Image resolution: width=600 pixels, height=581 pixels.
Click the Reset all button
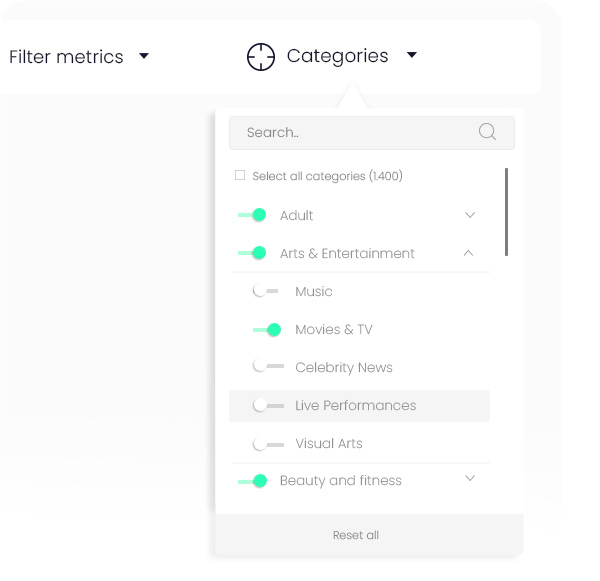tap(356, 535)
